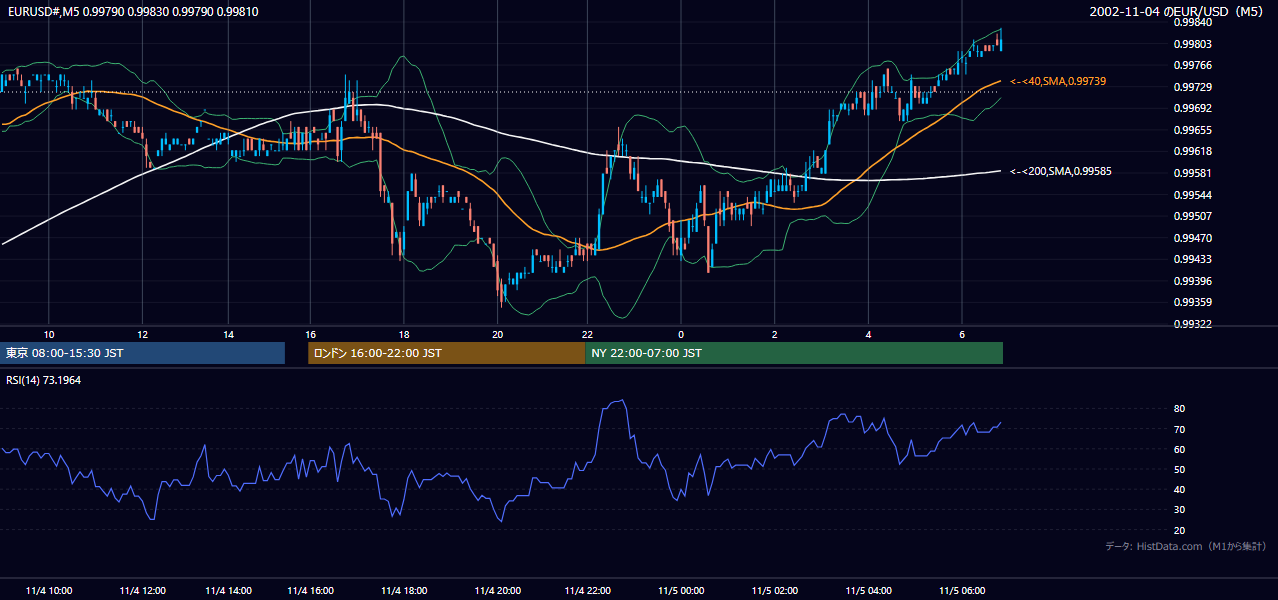Click hour label 0 under the price chart
The height and width of the screenshot is (600, 1278).
[681, 335]
